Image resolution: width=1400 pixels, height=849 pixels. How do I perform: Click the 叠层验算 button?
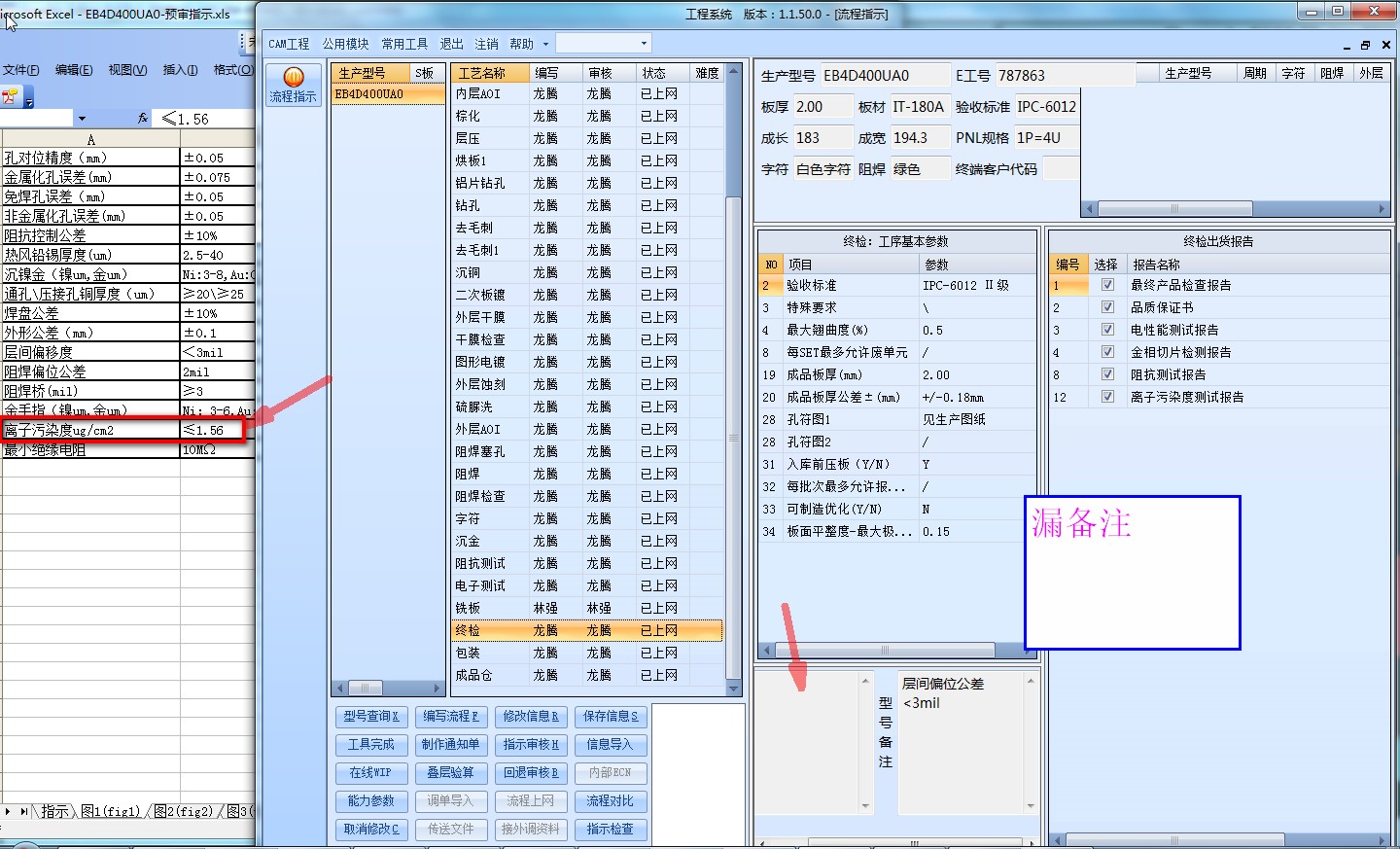pyautogui.click(x=451, y=773)
